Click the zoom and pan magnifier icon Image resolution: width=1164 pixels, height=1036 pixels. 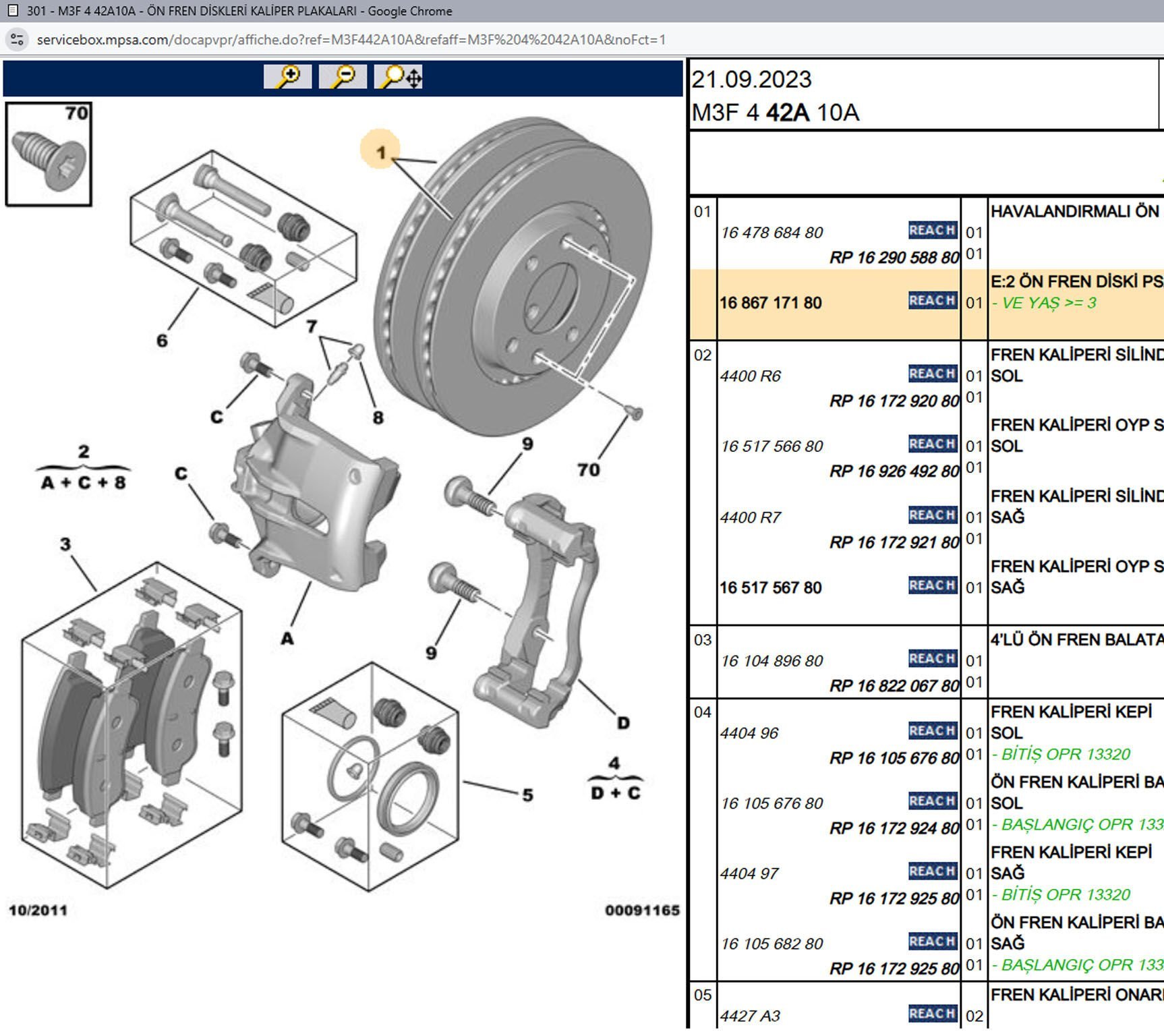[399, 77]
